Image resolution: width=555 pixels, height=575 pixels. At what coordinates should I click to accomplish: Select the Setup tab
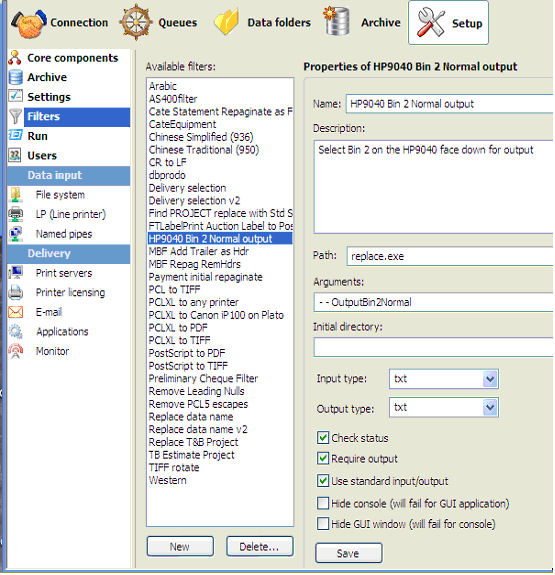(x=448, y=23)
